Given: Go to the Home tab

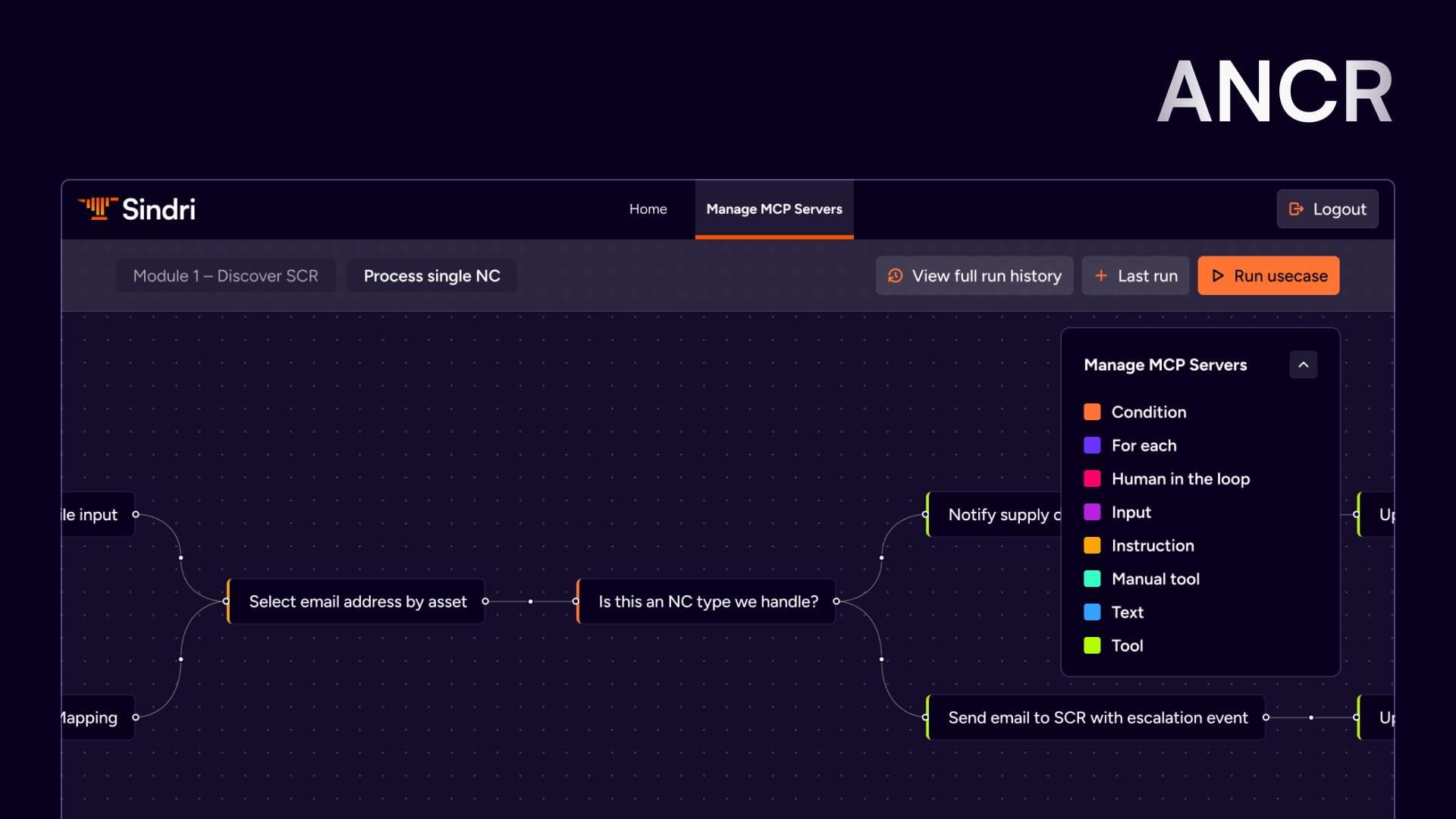Looking at the screenshot, I should coord(648,209).
